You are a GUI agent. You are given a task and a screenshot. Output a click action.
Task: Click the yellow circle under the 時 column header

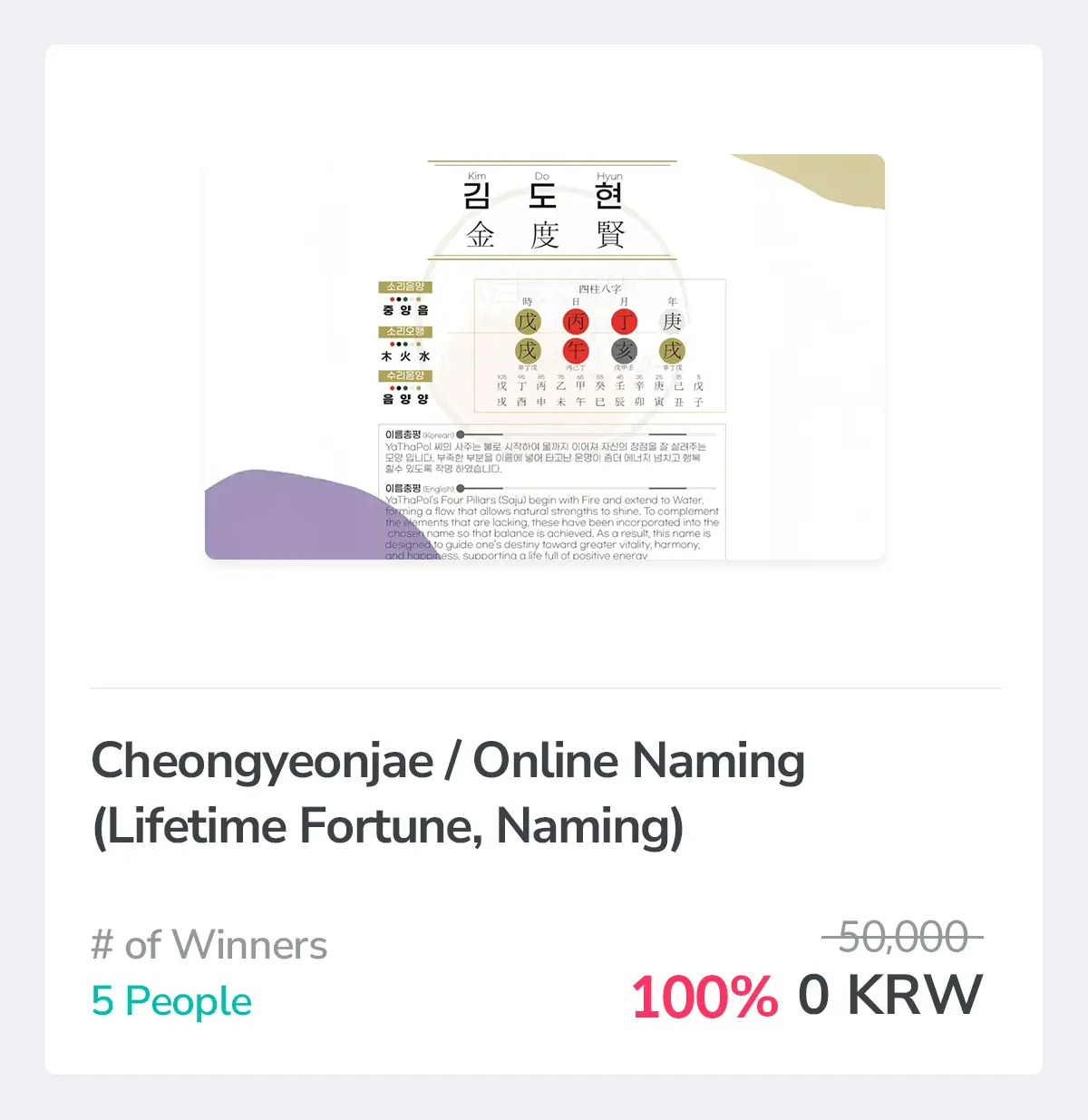[x=527, y=322]
